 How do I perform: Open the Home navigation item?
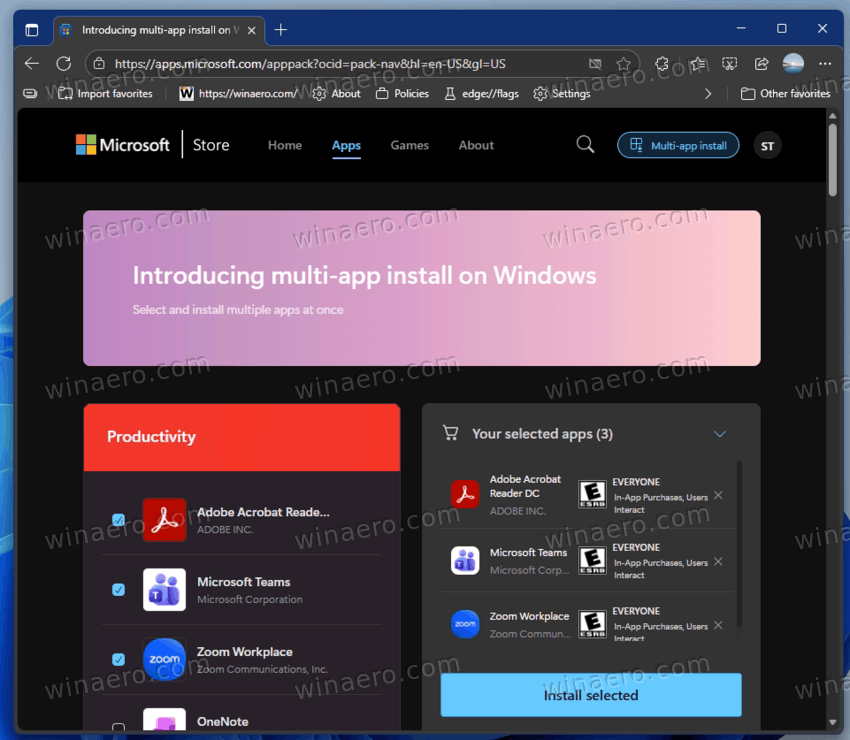click(x=284, y=145)
